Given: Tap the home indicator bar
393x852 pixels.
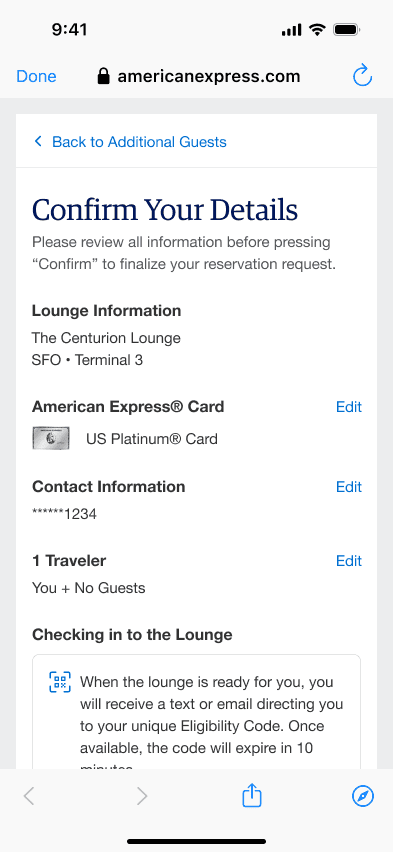Looking at the screenshot, I should (x=196, y=841).
